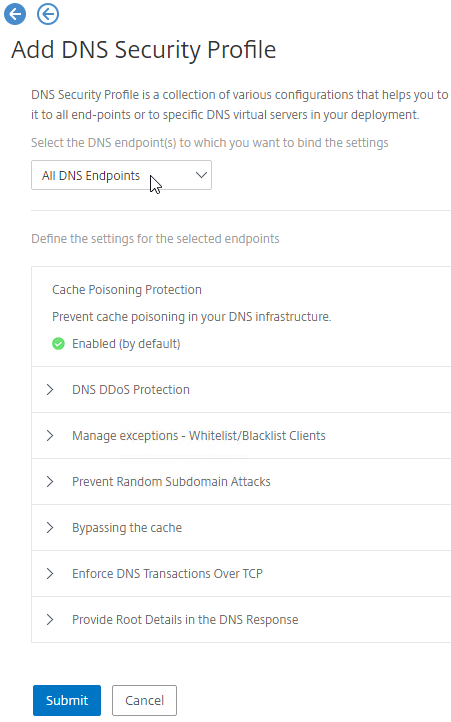The image size is (451, 722).
Task: Expand the Bypassing the cache chevron
Action: coord(50,528)
